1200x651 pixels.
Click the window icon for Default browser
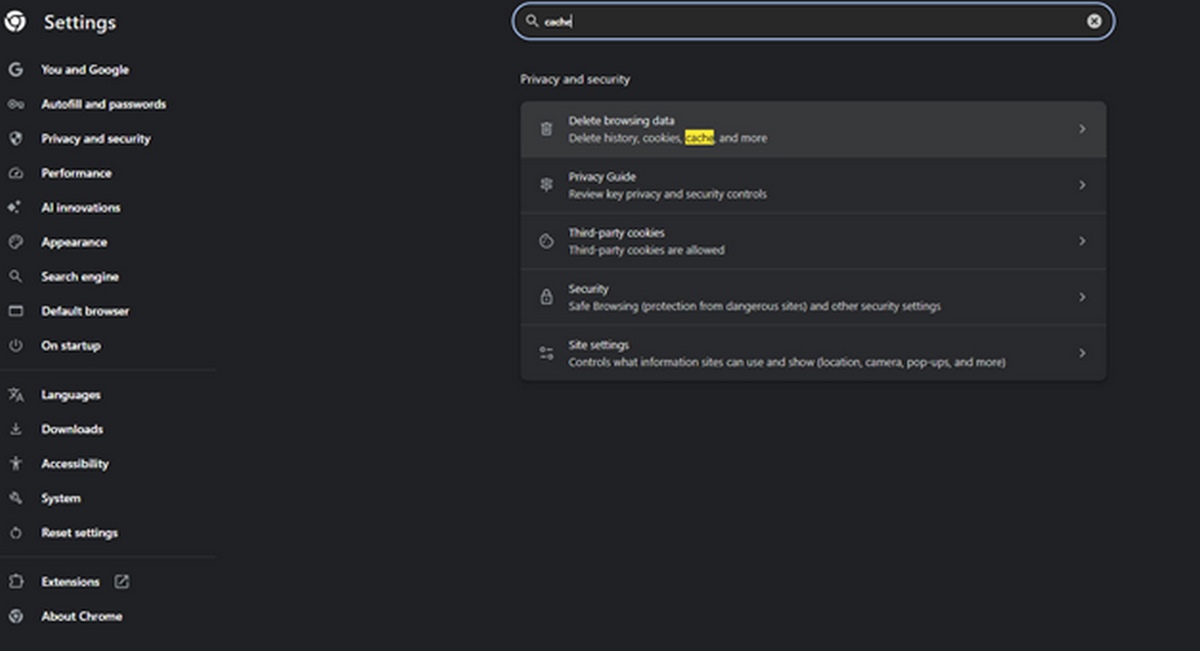[15, 311]
